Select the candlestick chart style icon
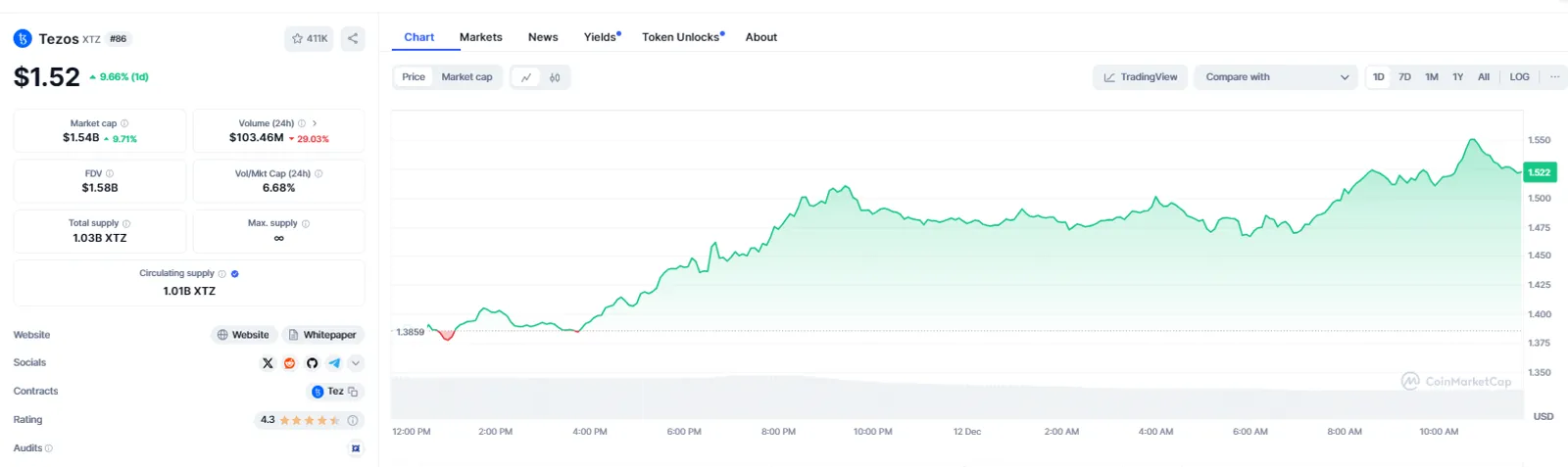 pos(555,77)
